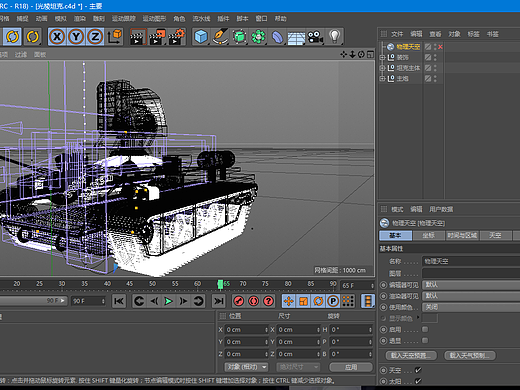The height and width of the screenshot is (390, 520).
Task: Toggle the Z axis lock
Action: (x=95, y=36)
